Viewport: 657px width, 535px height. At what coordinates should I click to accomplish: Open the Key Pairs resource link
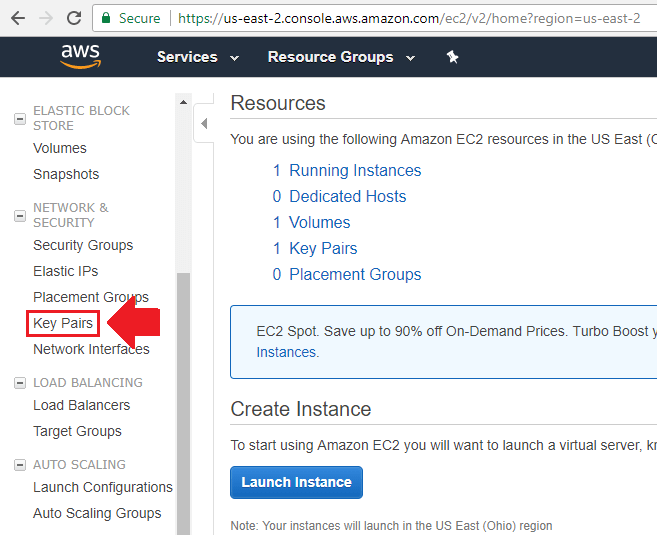[x=323, y=249]
